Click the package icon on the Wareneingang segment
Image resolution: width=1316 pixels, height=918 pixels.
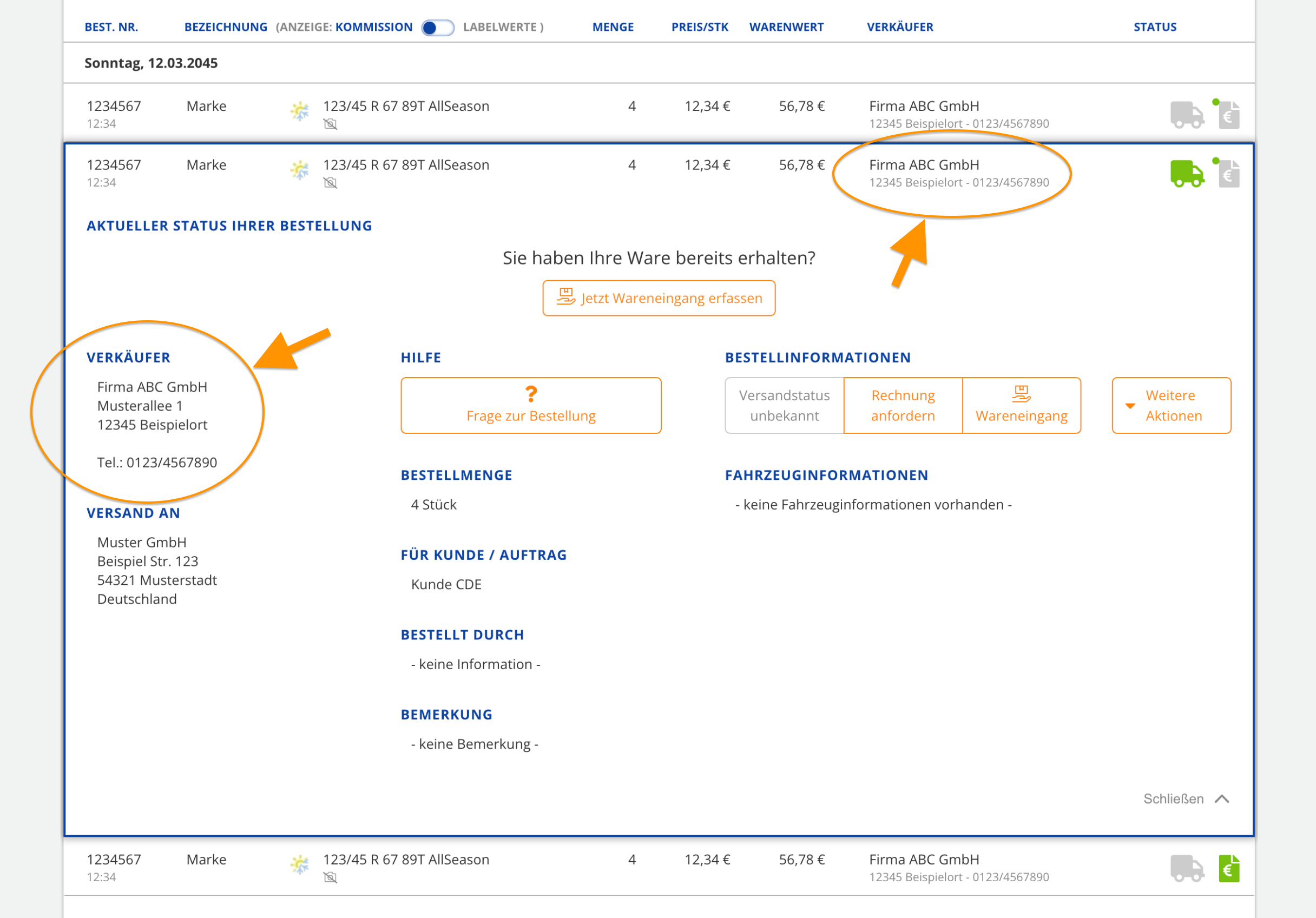[x=1022, y=394]
